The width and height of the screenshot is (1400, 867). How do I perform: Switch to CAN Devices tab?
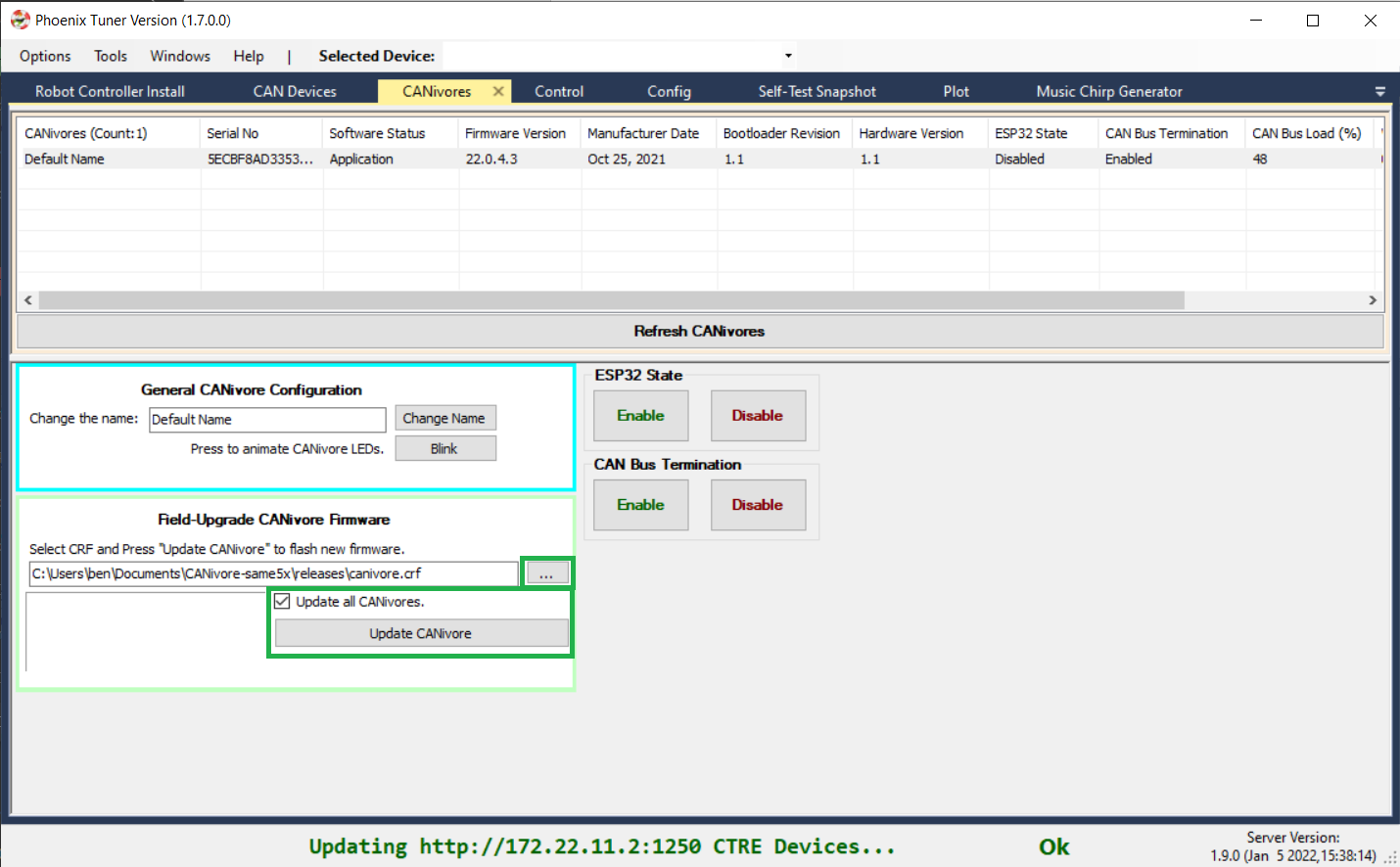click(x=295, y=91)
